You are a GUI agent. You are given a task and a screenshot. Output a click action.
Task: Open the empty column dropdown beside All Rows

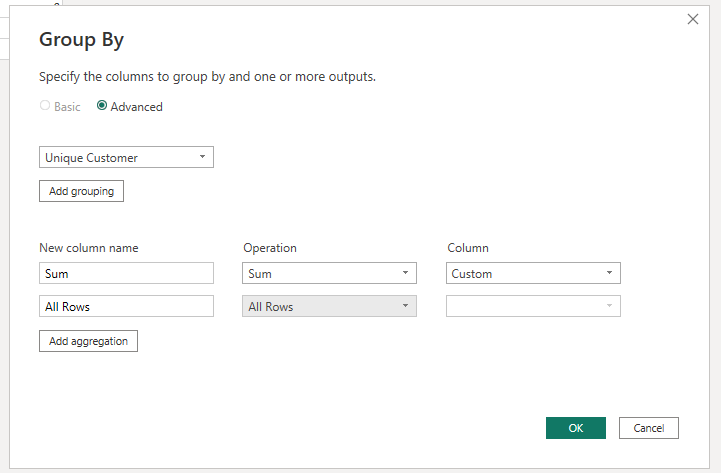(x=533, y=306)
